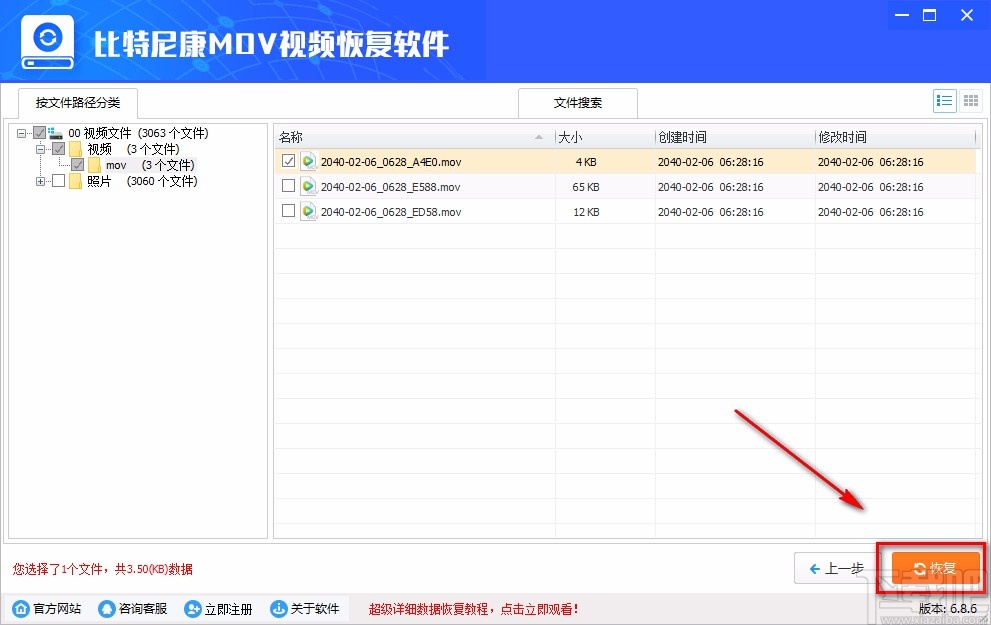991x625 pixels.
Task: Click the 恢复 recover button
Action: tap(931, 568)
